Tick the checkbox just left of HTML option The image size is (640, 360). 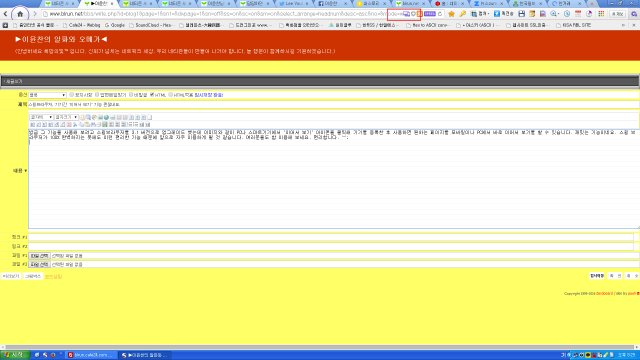(131, 95)
